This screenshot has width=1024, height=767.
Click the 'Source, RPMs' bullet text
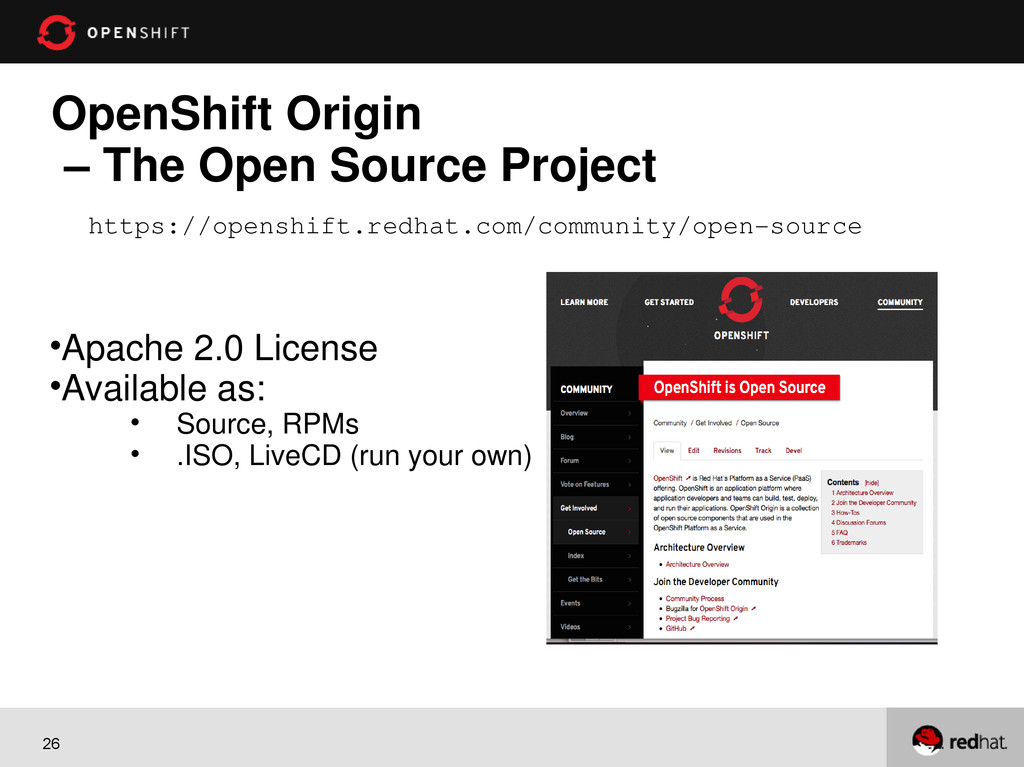(x=267, y=424)
